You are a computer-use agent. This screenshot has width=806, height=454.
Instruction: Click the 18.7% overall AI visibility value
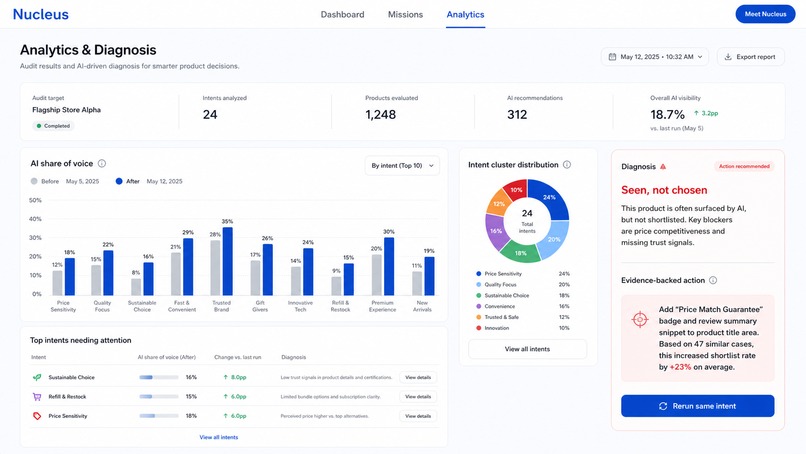click(667, 114)
